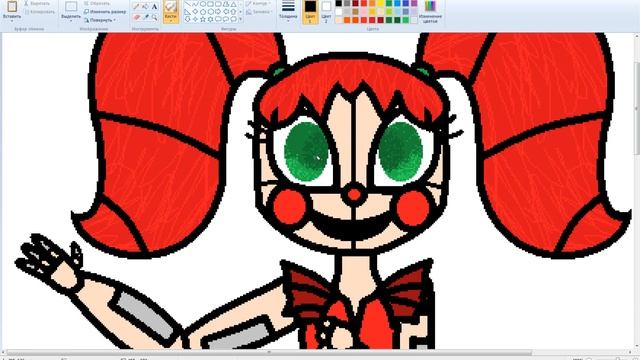Pick the green swatch in top row
The image size is (640, 360).
click(x=389, y=3)
